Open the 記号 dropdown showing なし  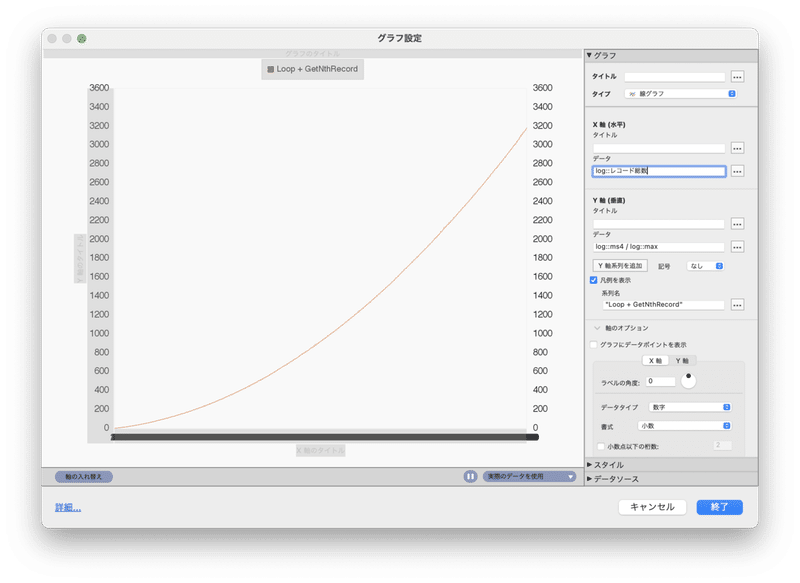[705, 266]
